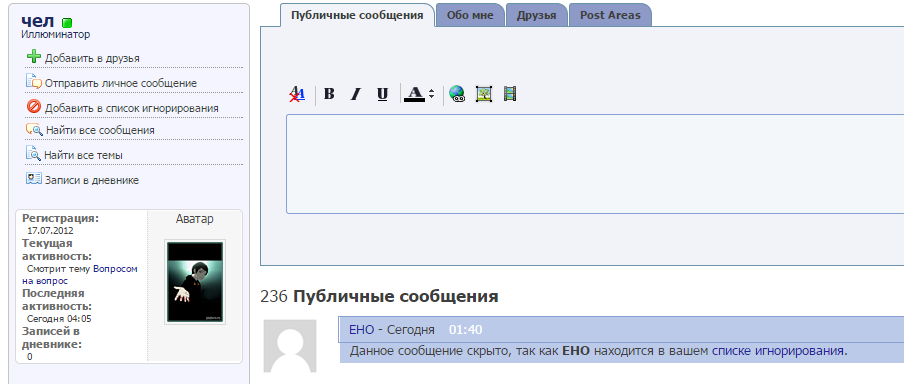The image size is (904, 384).
Task: Click the Remove Text Formatting icon
Action: (x=297, y=94)
